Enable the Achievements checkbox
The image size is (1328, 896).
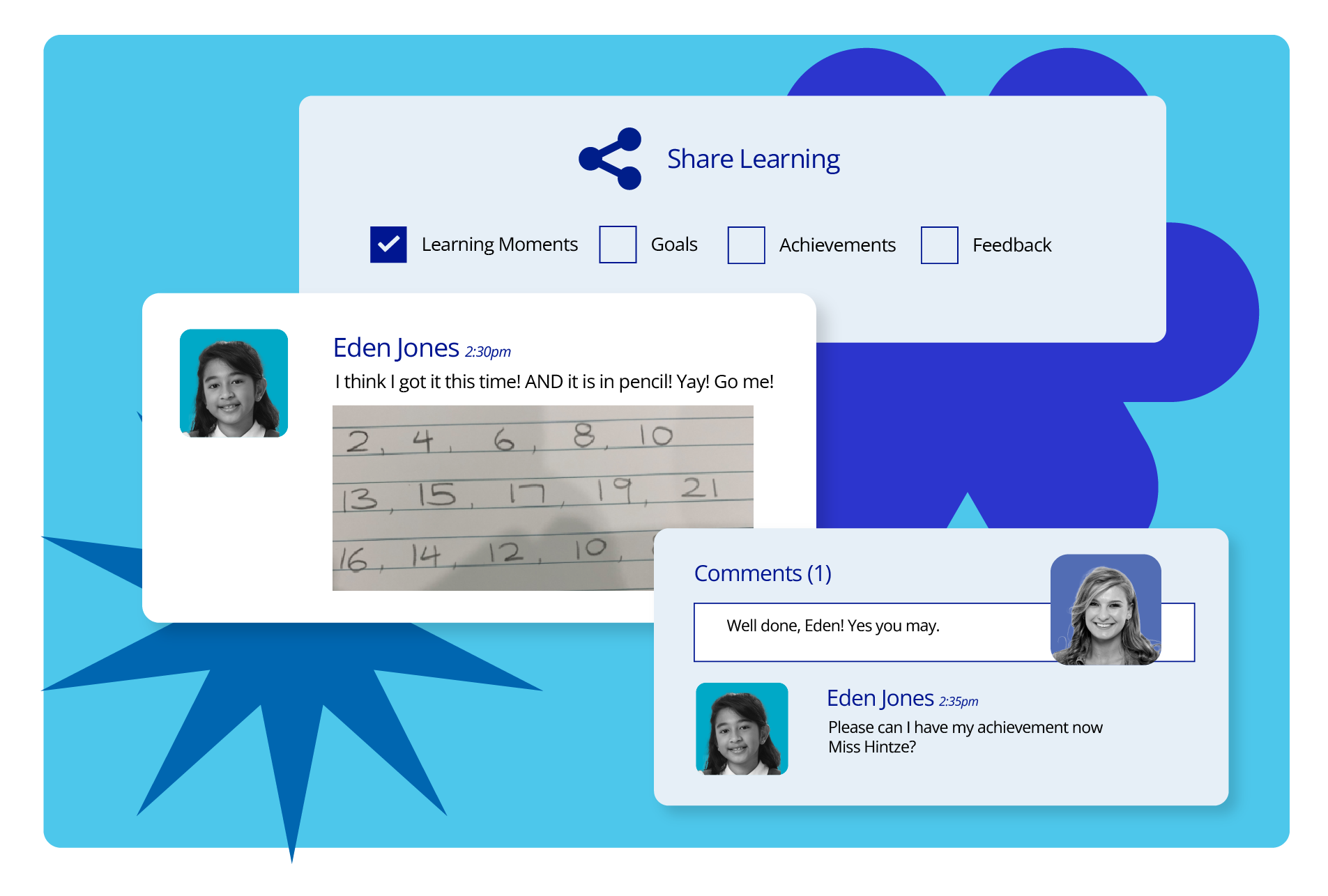746,245
